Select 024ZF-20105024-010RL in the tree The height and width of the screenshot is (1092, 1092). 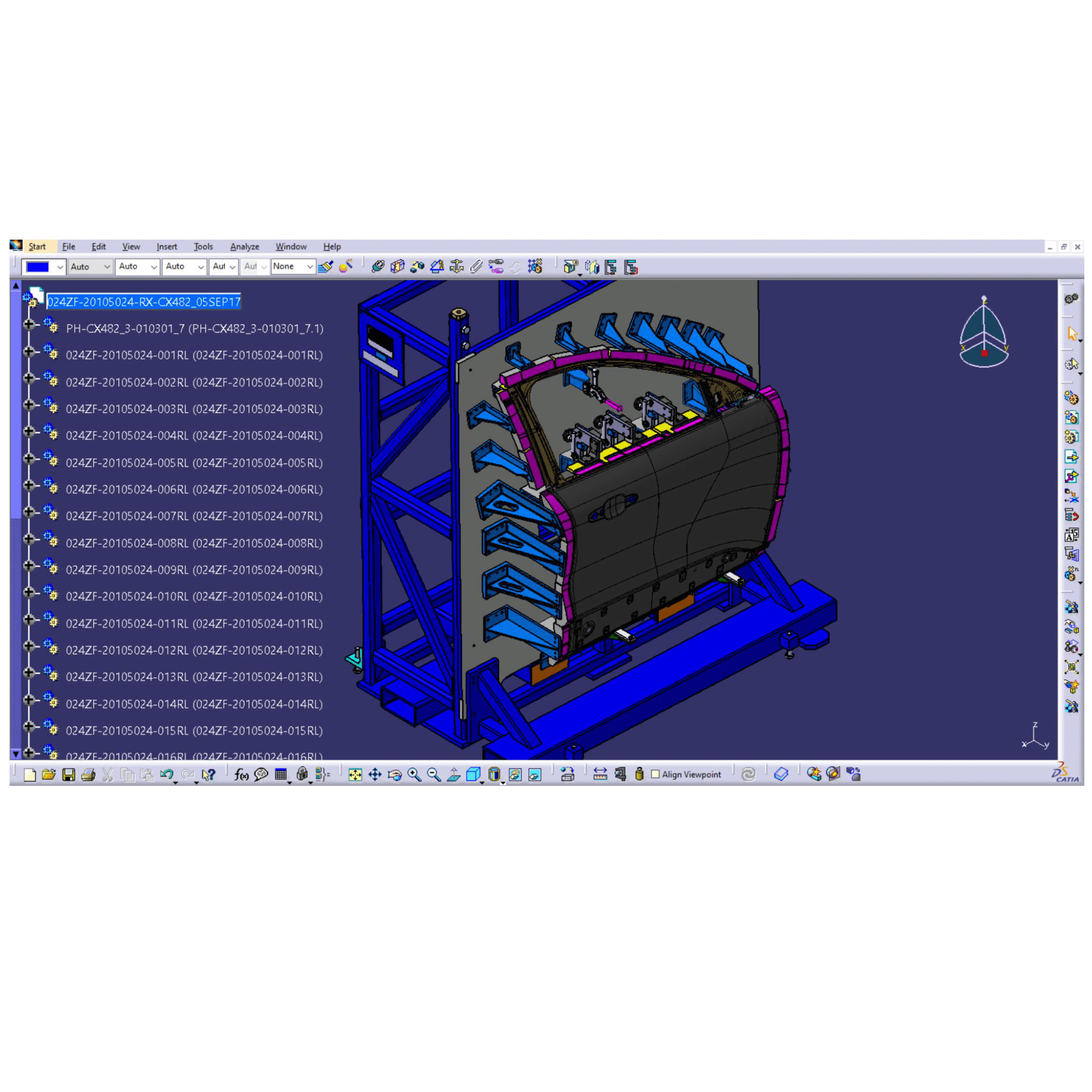point(194,597)
